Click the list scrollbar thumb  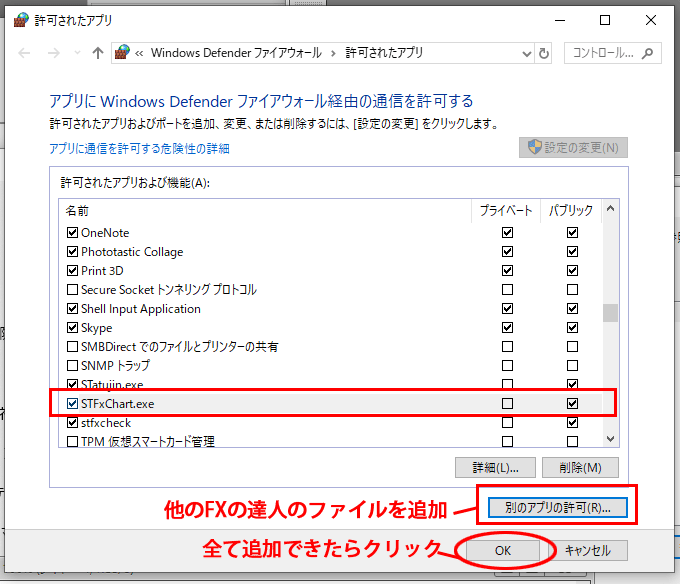click(610, 313)
